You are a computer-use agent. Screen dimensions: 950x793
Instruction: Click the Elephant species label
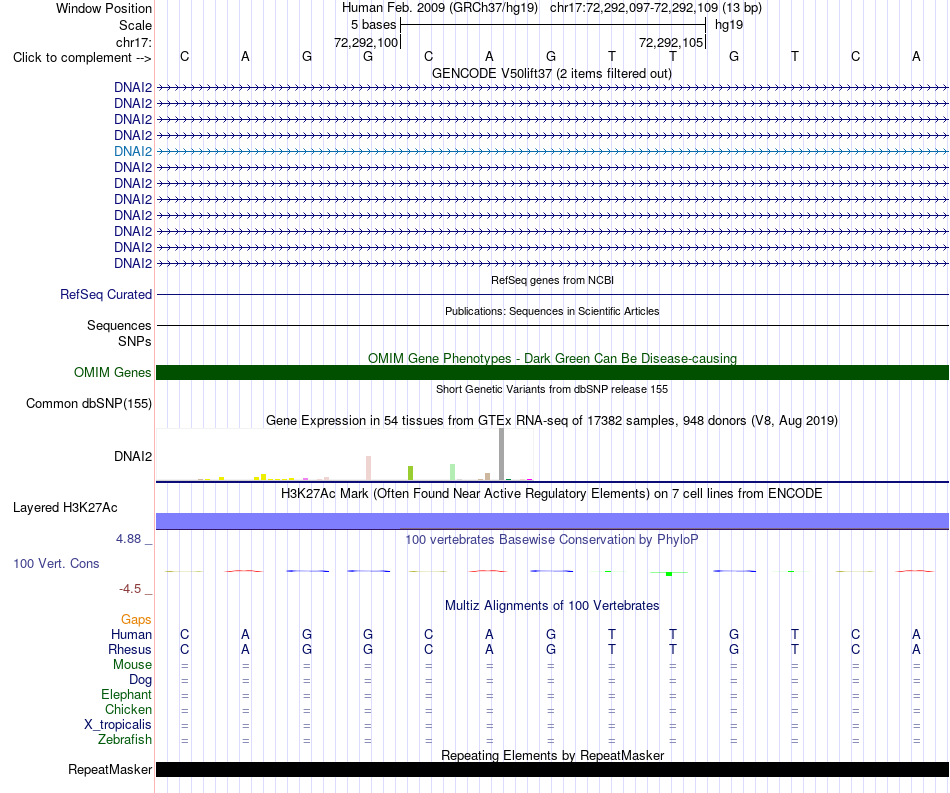pos(126,694)
